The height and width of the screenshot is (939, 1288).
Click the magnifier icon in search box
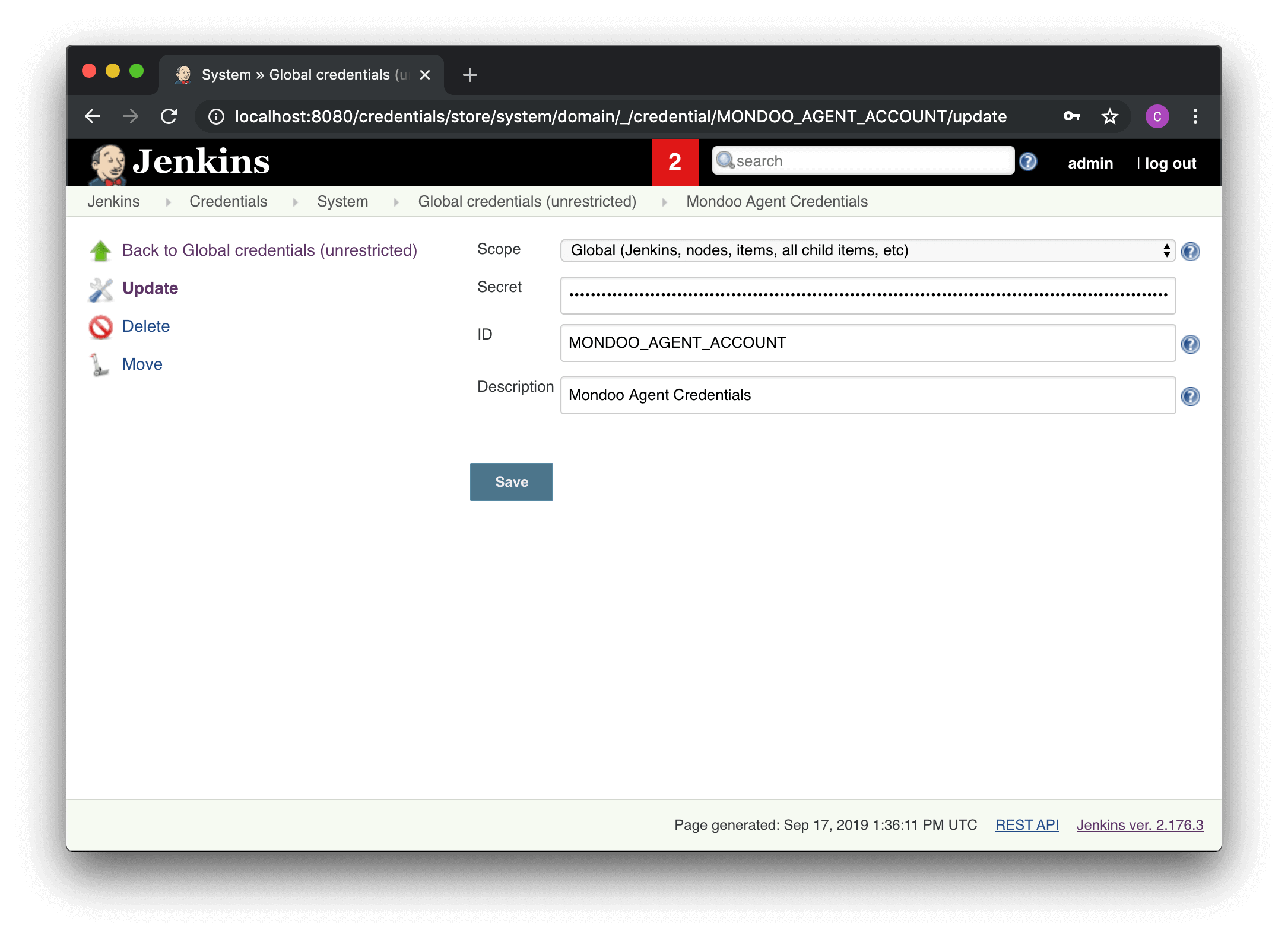pos(725,160)
